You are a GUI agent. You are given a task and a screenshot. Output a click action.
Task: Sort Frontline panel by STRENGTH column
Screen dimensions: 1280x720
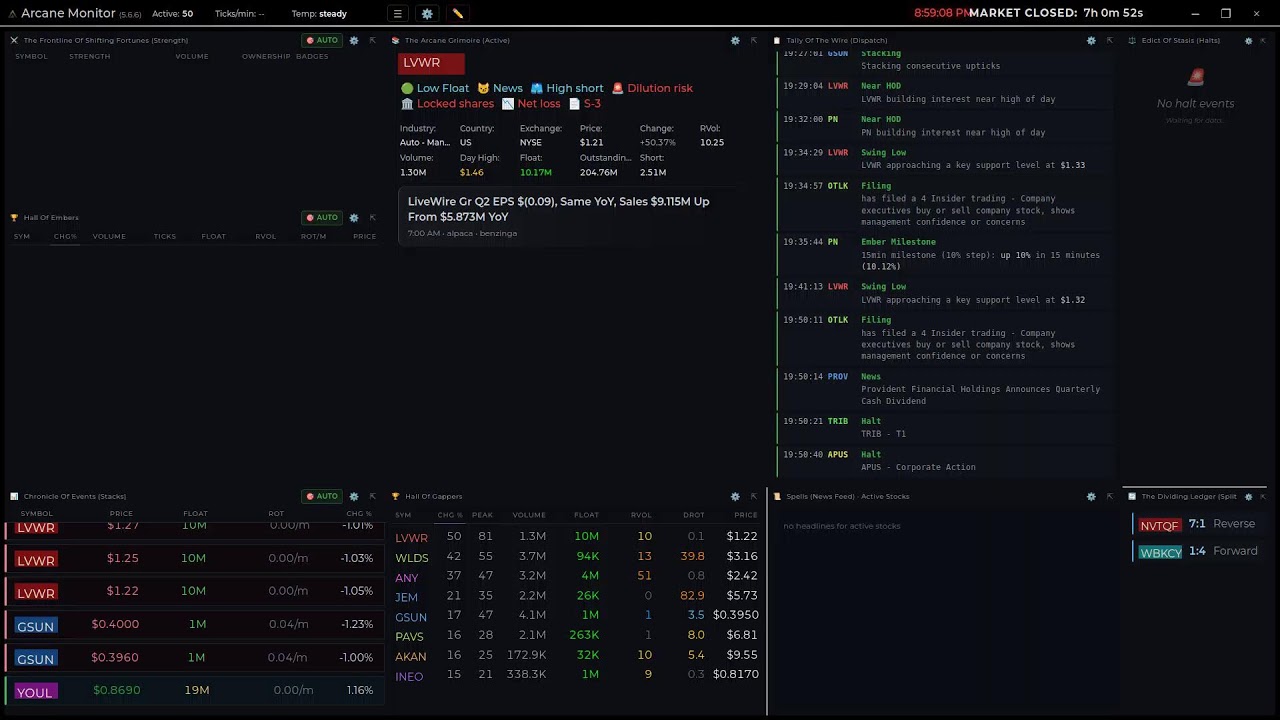coord(90,57)
